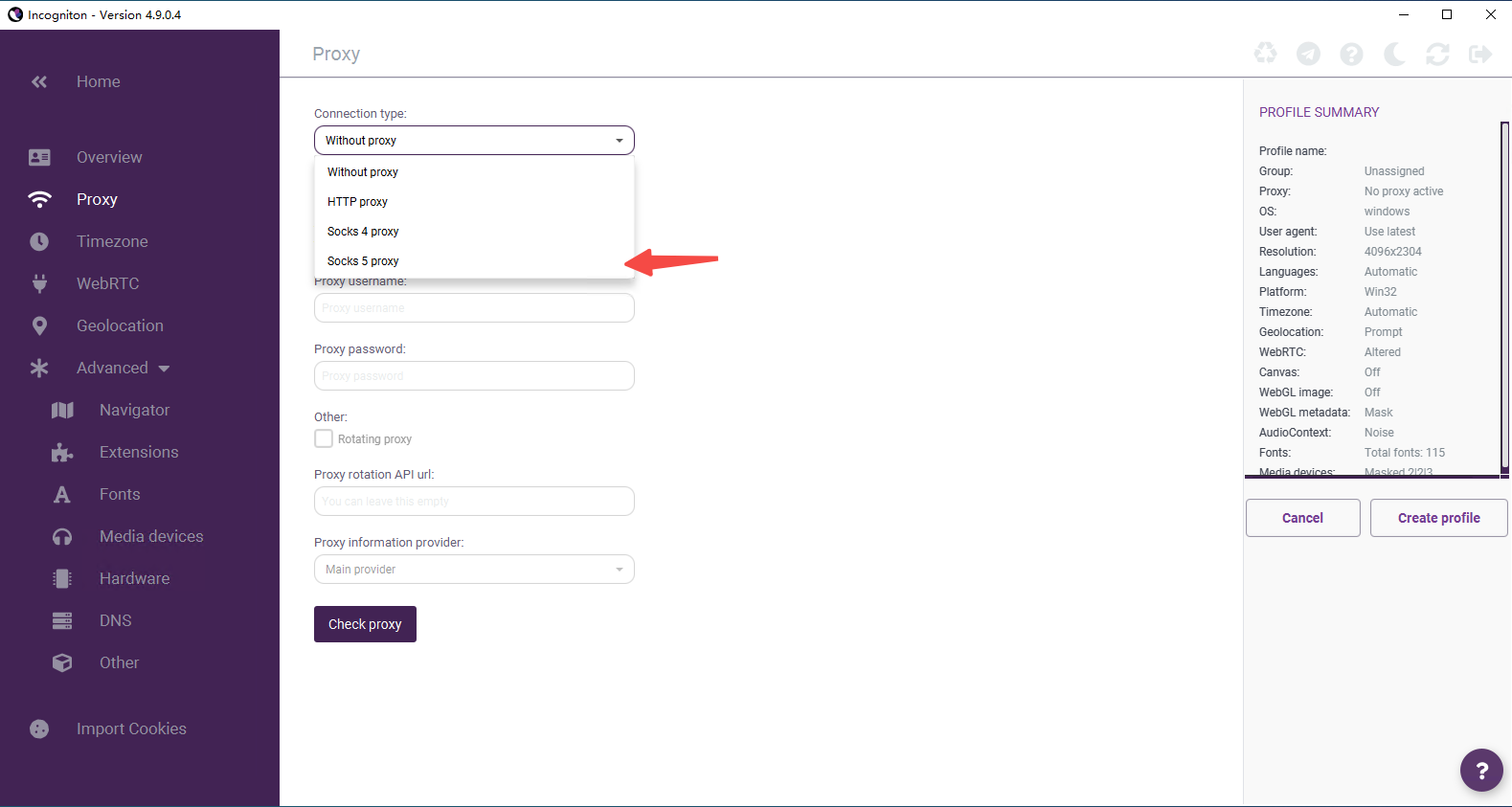
Task: Open help via the top bar question mark
Action: [x=1351, y=55]
